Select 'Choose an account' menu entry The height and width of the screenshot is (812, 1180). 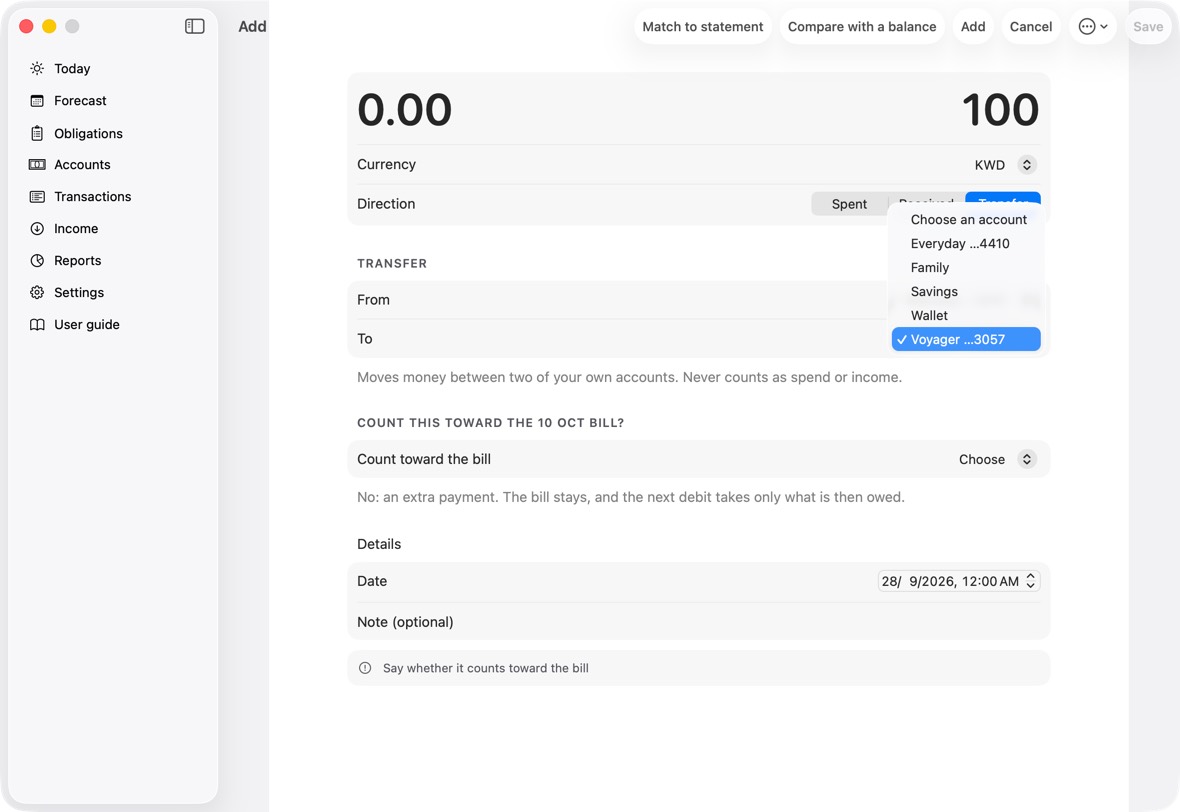966,220
